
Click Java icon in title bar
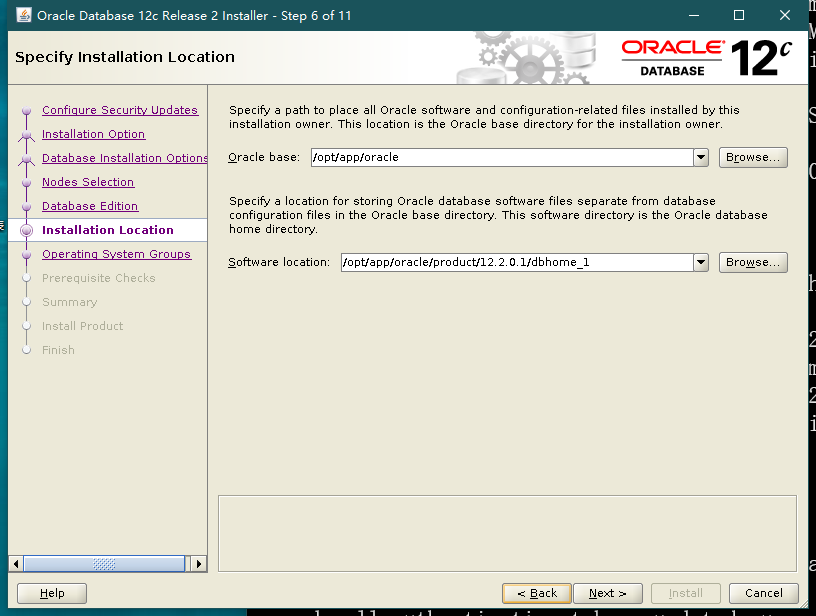pos(23,15)
